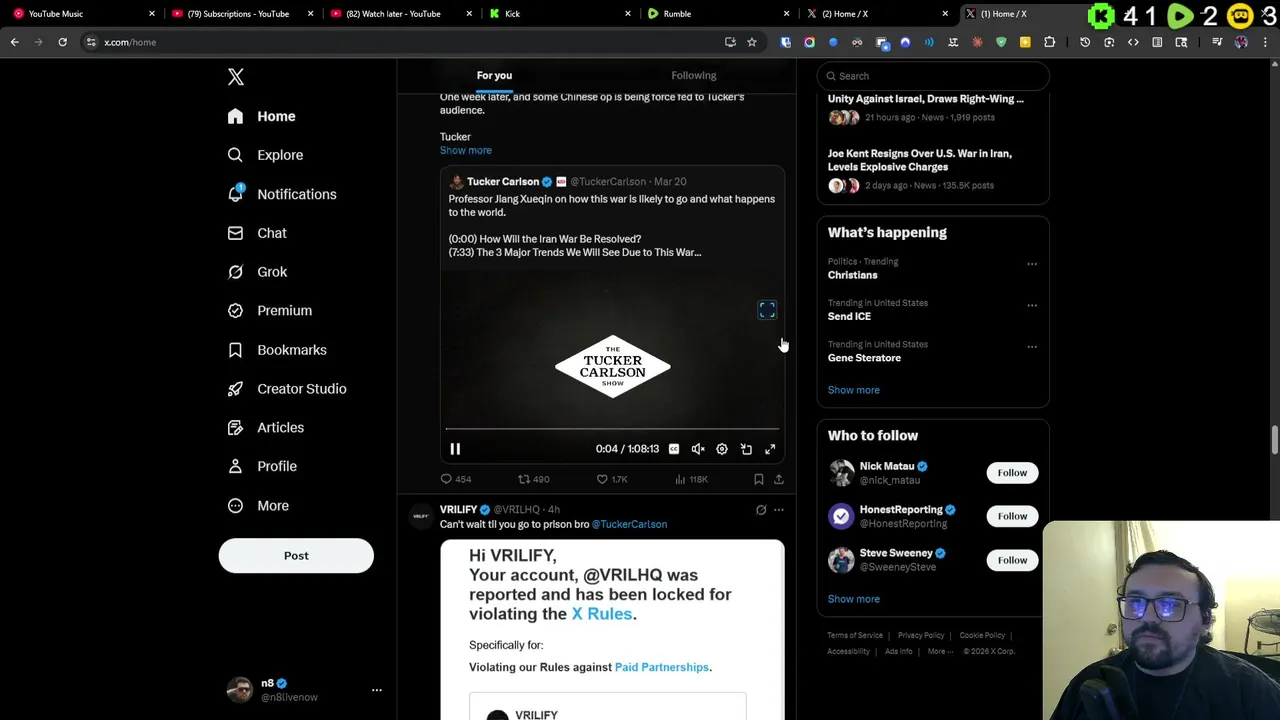Click the video progress bar
Image resolution: width=1280 pixels, height=720 pixels.
pos(612,429)
